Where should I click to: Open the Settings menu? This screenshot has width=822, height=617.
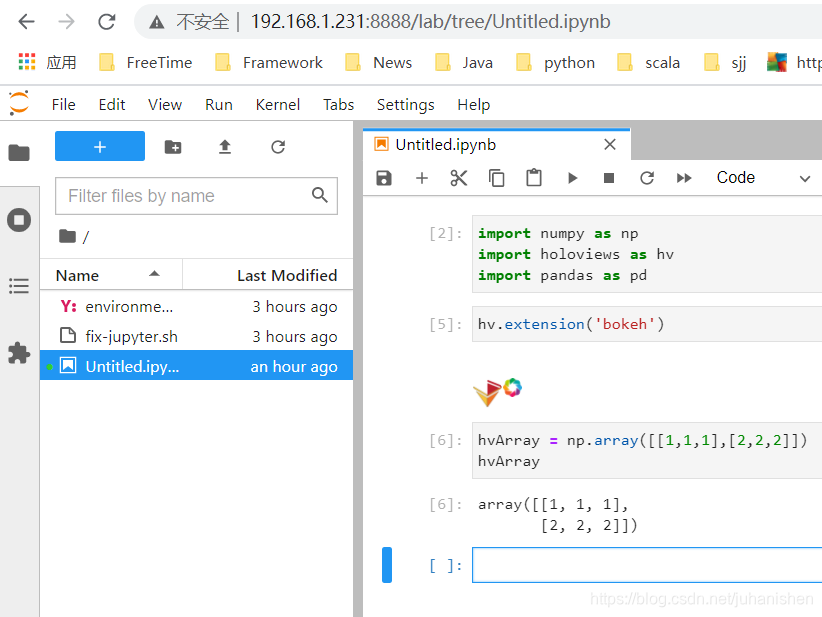405,104
